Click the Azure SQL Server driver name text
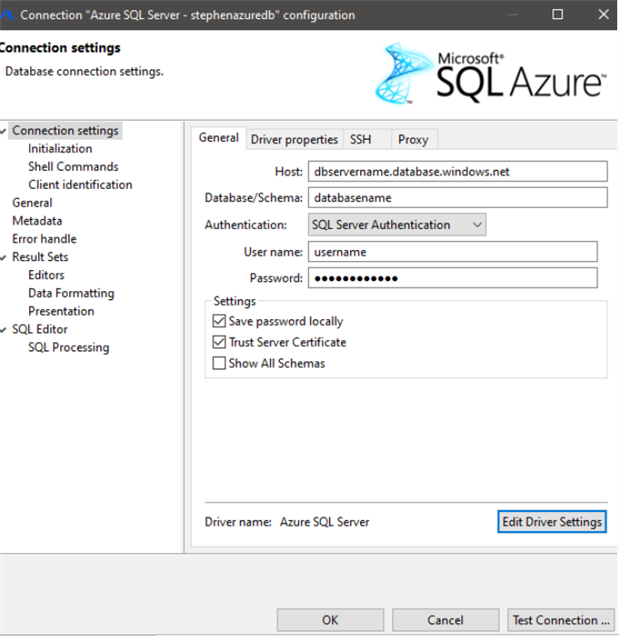Screen dimensions: 619x636 click(325, 522)
